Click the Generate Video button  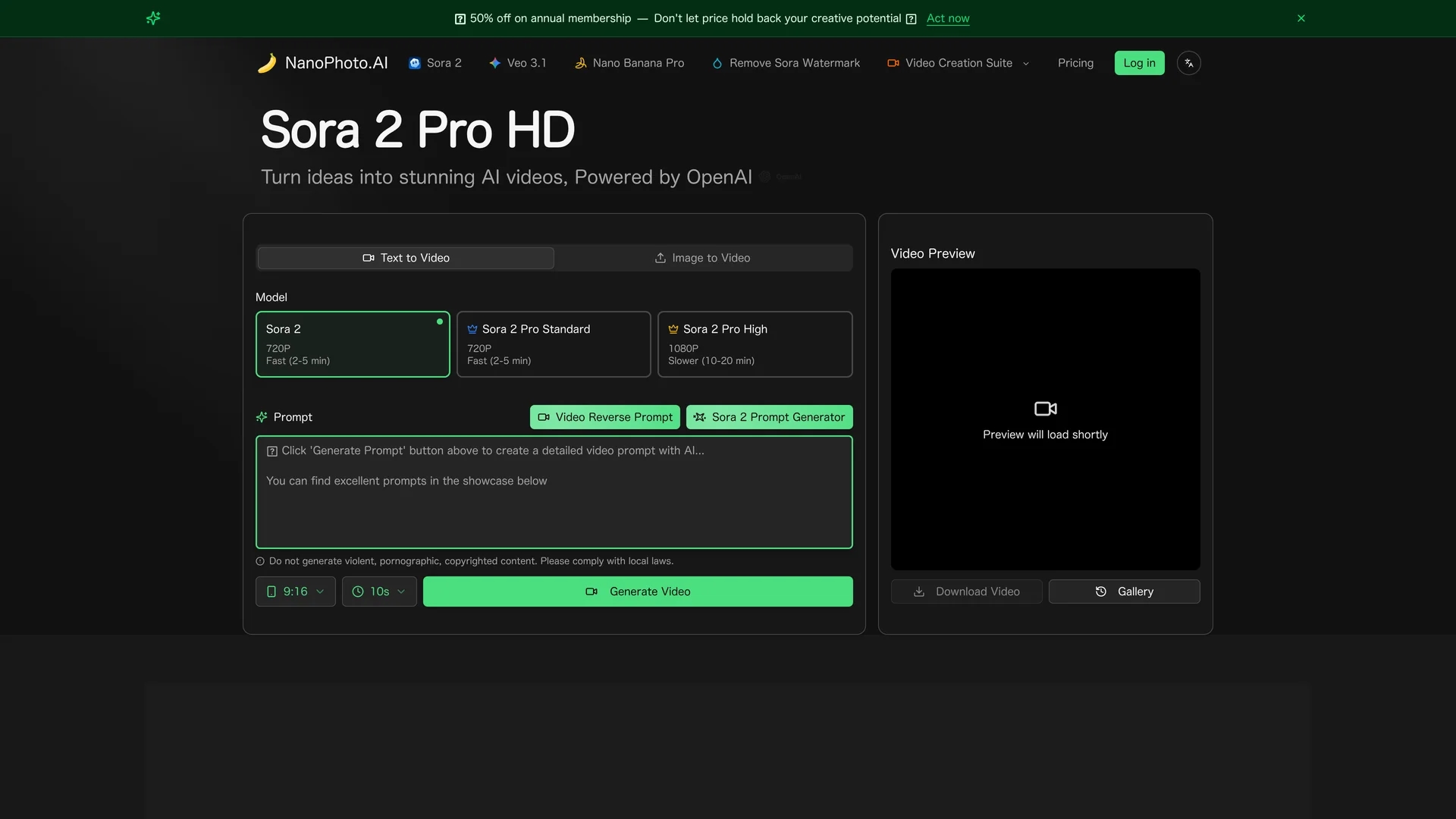(x=638, y=591)
